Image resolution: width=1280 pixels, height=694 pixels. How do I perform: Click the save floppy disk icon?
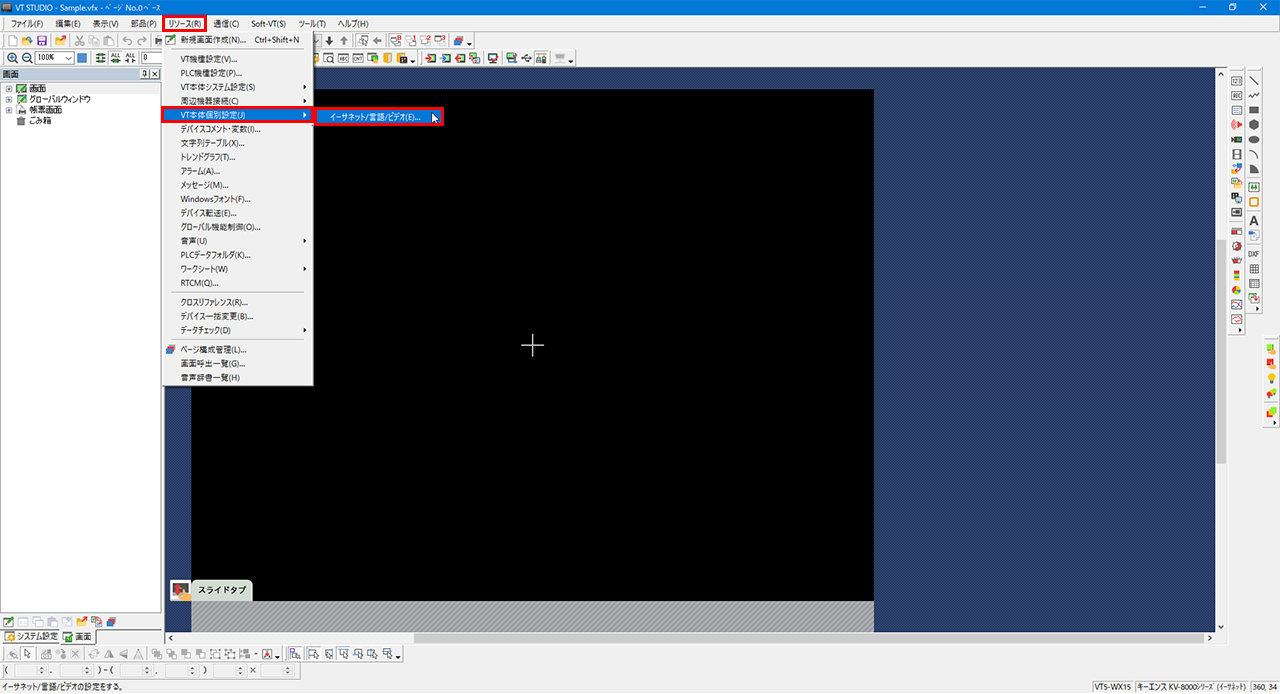point(42,41)
